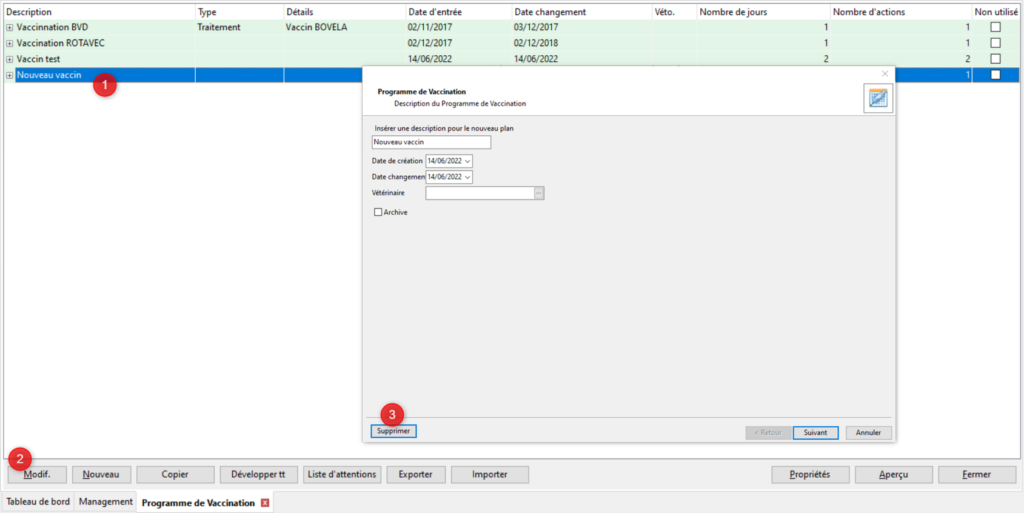
Task: Switch to the Tableau de bord tab
Action: (x=38, y=502)
